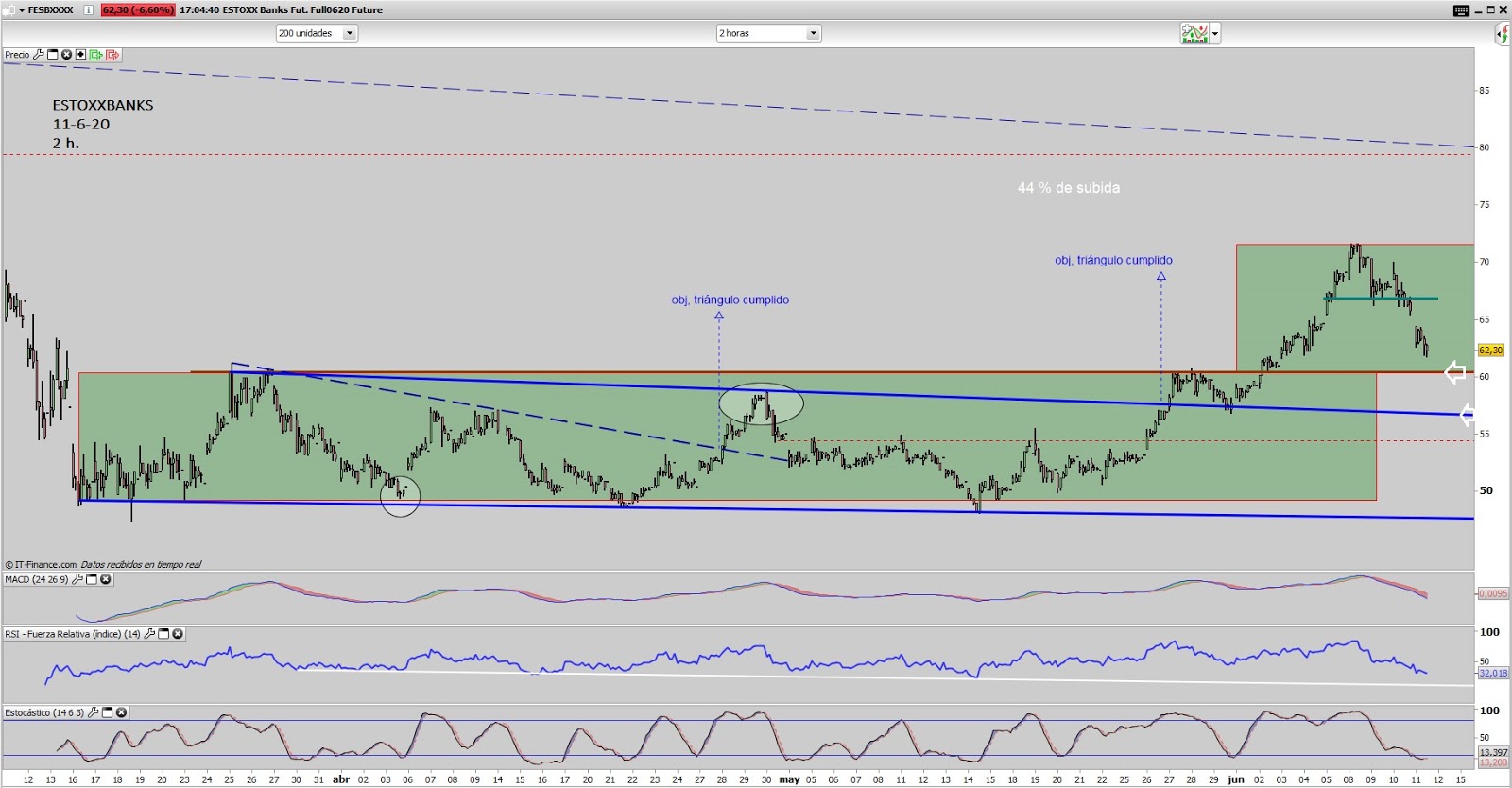1512x788 pixels.
Task: Close the MACD indicator panel
Action: coord(106,579)
